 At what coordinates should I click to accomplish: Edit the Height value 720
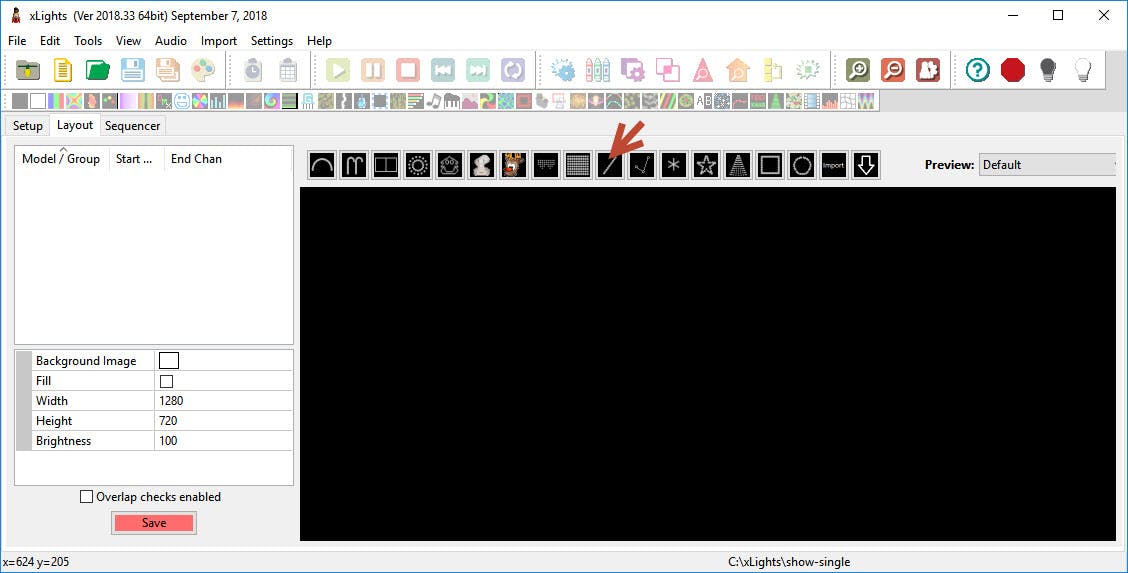tap(223, 421)
